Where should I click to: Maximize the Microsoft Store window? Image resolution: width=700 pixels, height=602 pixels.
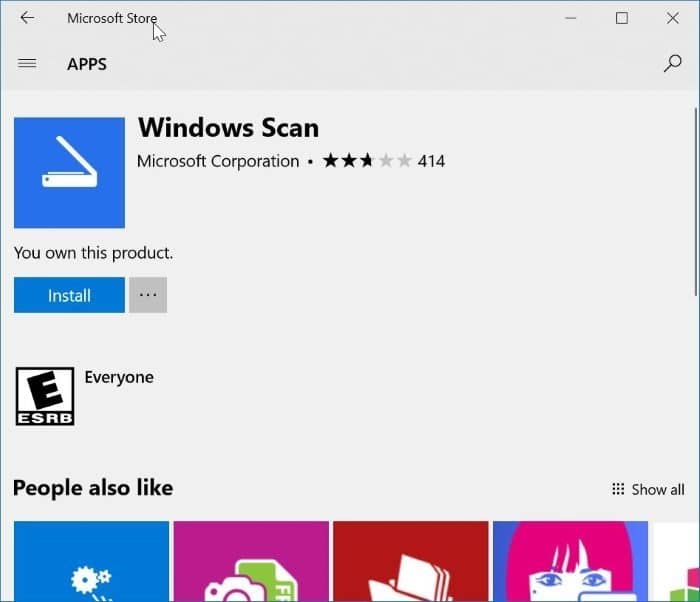coord(622,18)
